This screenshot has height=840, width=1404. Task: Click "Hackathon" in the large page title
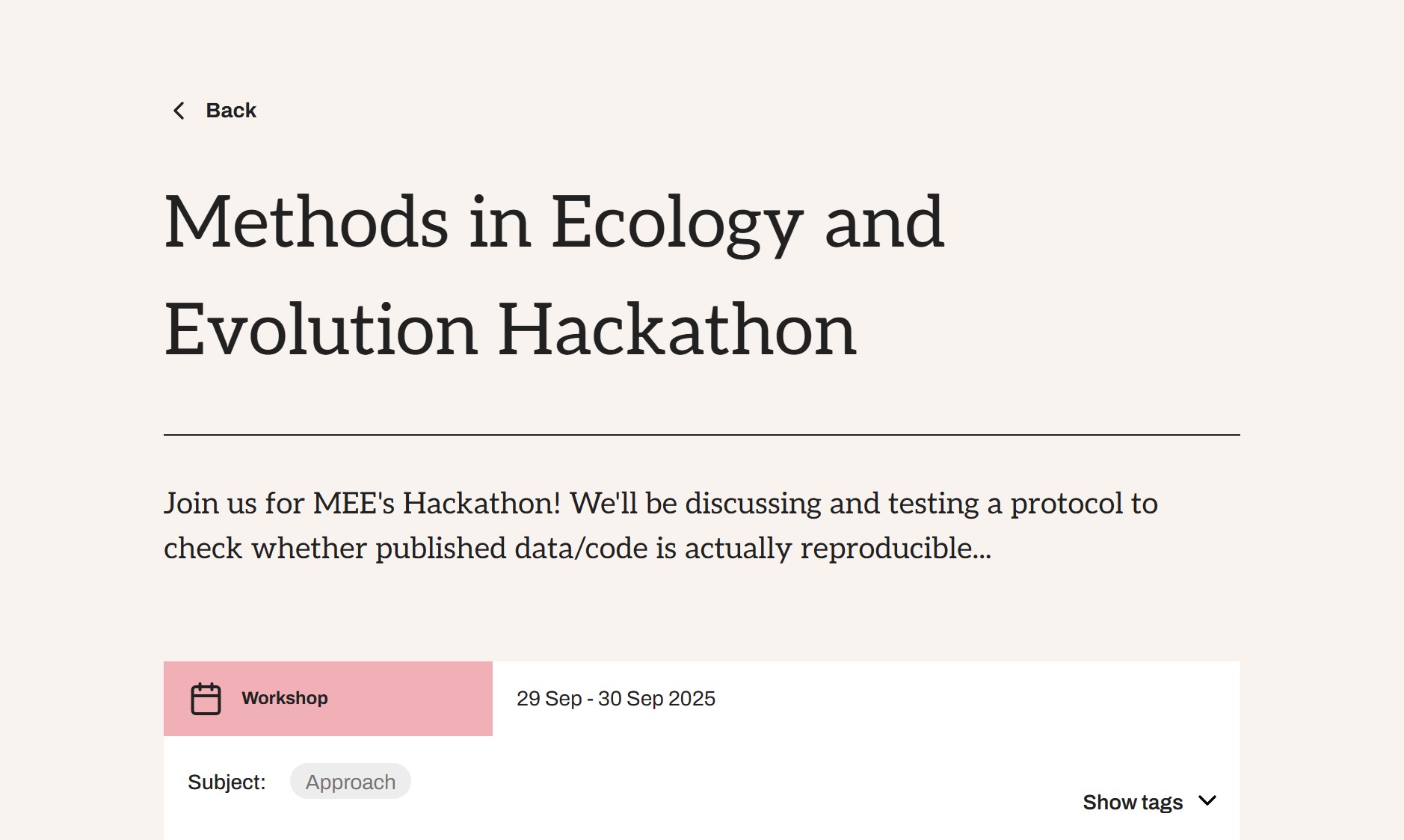pyautogui.click(x=677, y=330)
